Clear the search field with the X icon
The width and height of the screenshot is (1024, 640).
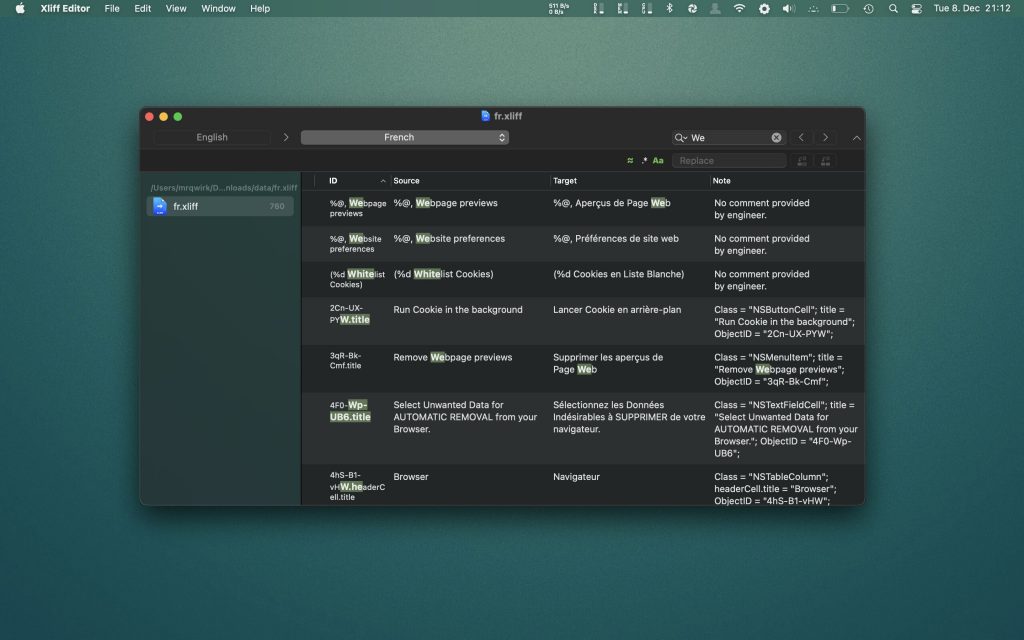[x=777, y=138]
